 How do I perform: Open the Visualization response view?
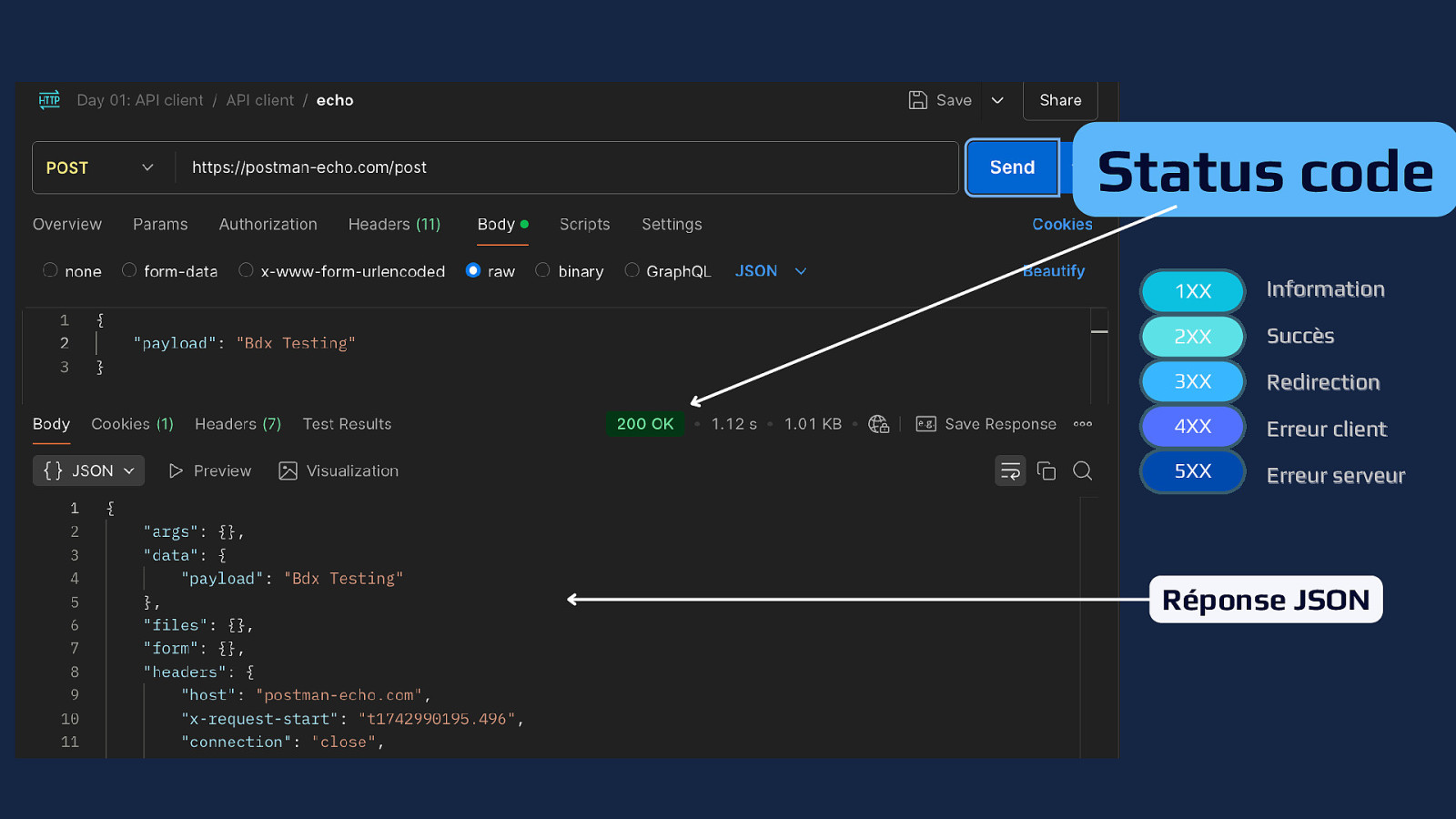click(x=339, y=470)
